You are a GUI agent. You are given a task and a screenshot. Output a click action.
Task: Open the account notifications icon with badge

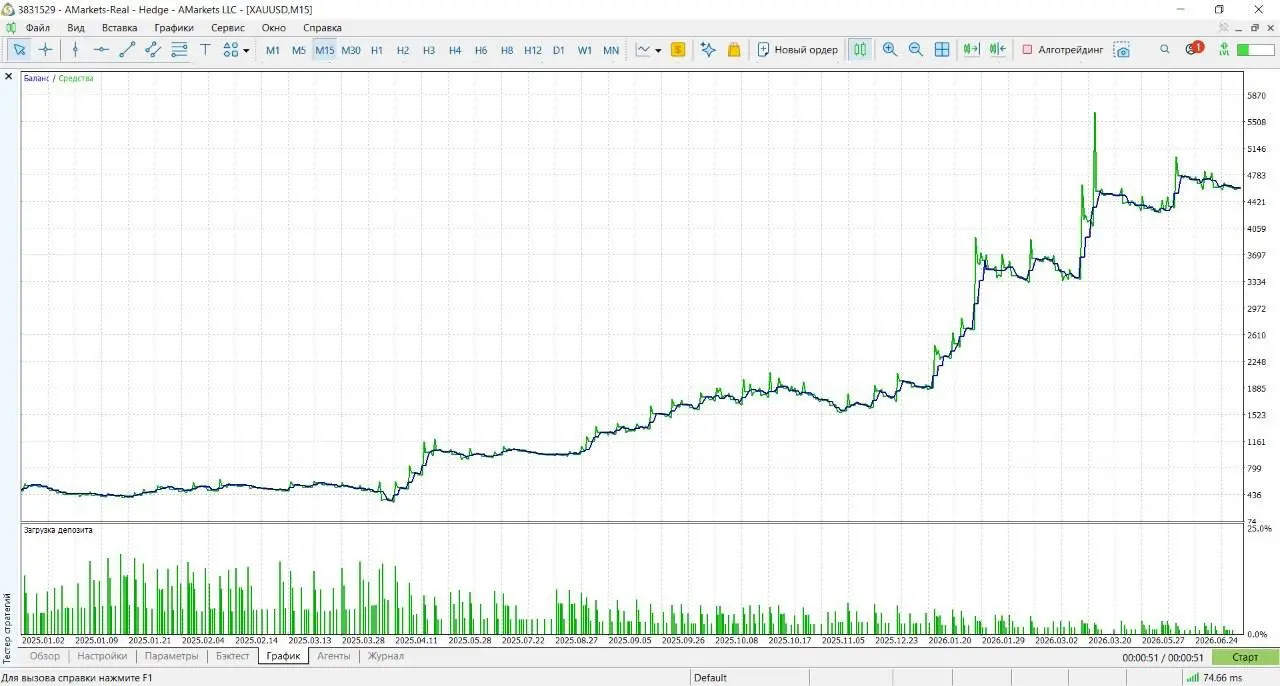pyautogui.click(x=1193, y=49)
